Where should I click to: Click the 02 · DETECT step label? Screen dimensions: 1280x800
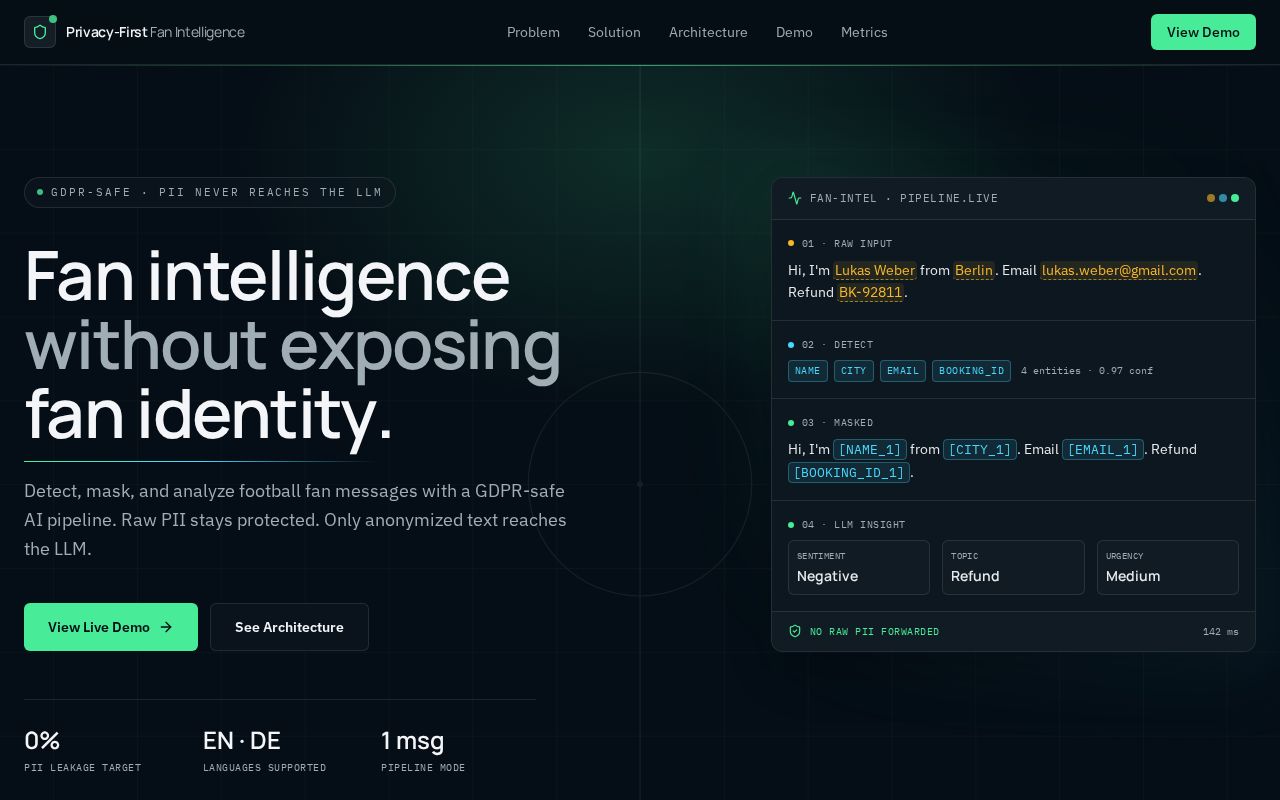point(837,345)
